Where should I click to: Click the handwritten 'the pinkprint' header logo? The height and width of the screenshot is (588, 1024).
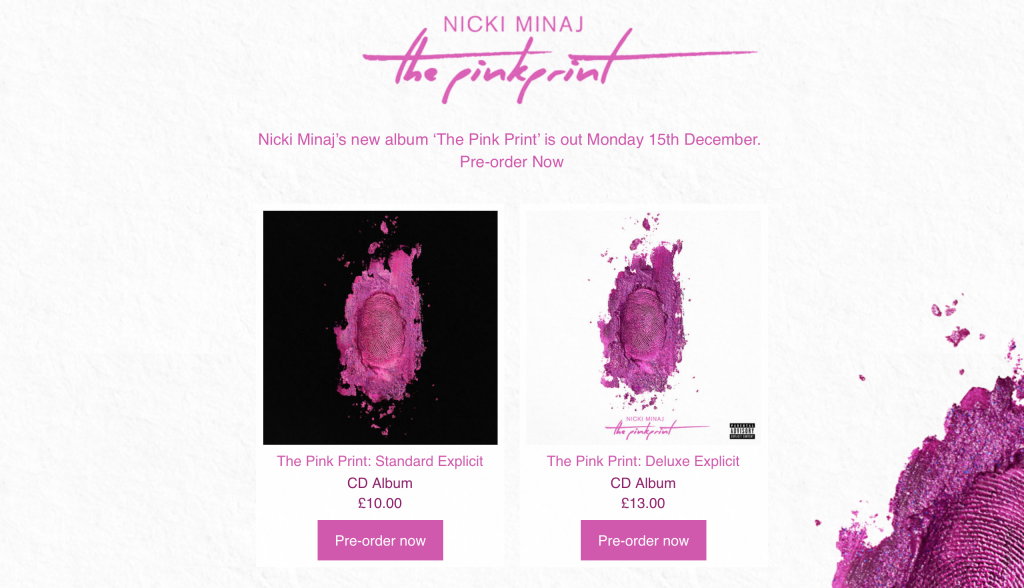point(560,67)
